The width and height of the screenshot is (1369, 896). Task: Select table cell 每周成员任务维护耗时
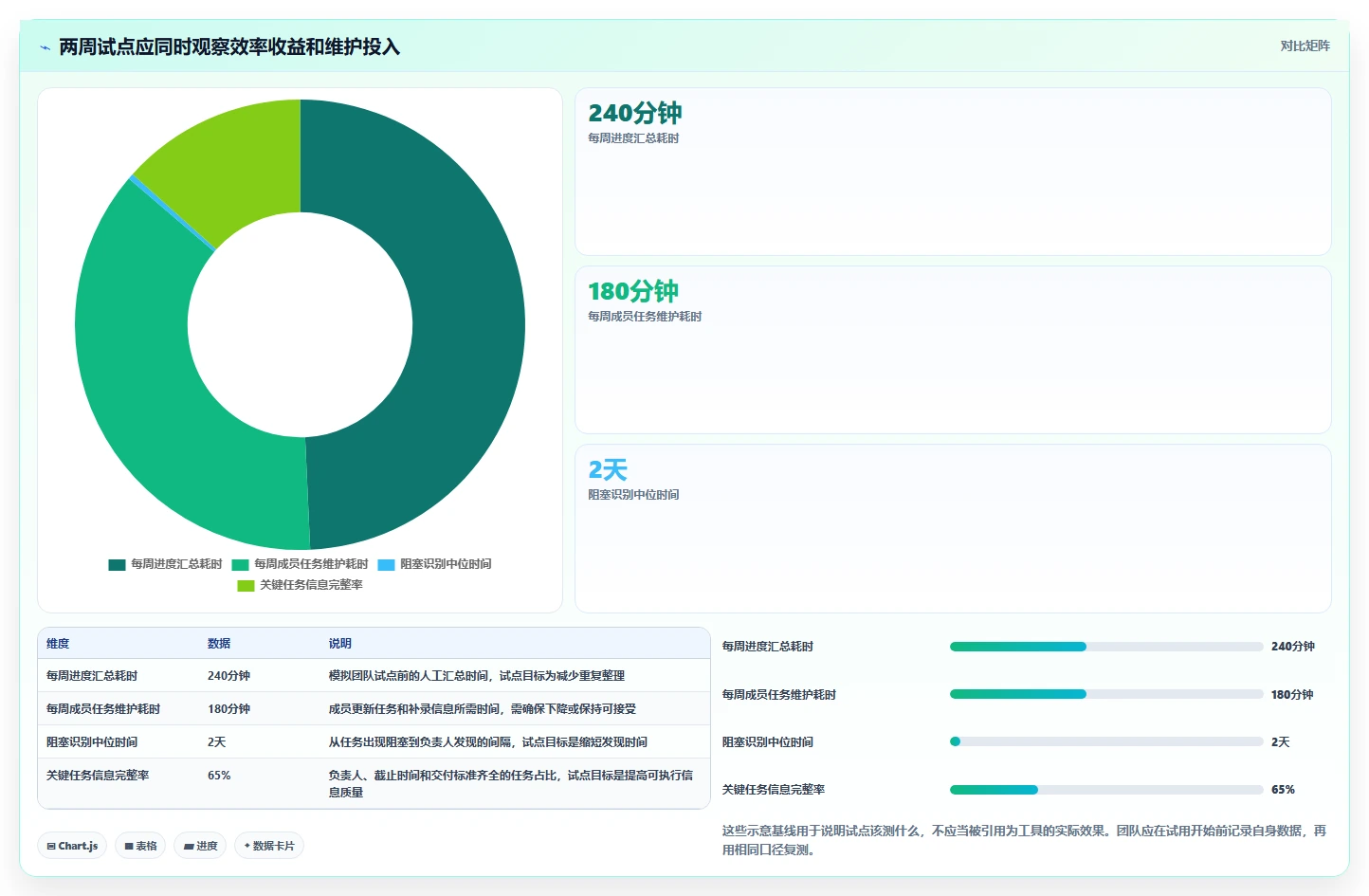[103, 709]
